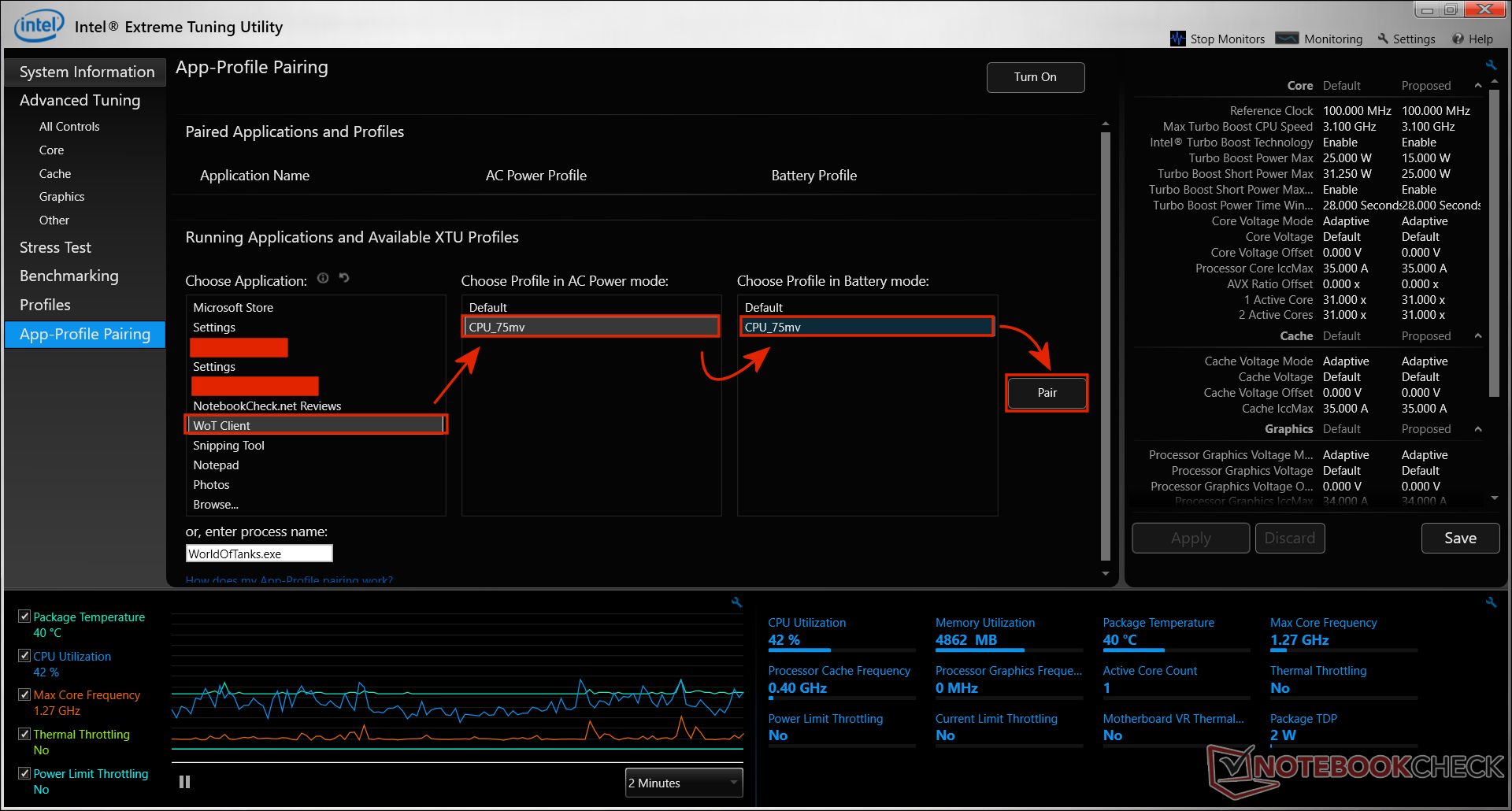Toggle Thermal Throttling checkbox
This screenshot has width=1512, height=811.
click(24, 734)
